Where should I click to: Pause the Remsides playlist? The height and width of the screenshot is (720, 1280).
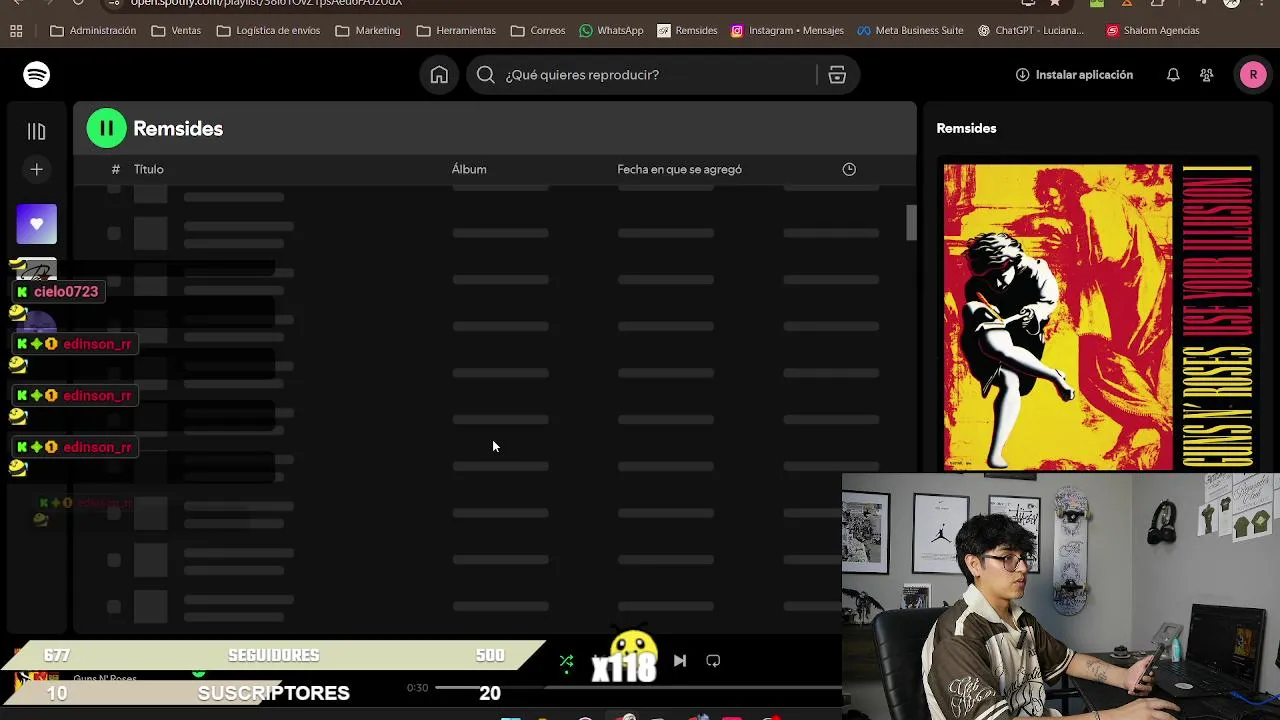tap(106, 128)
